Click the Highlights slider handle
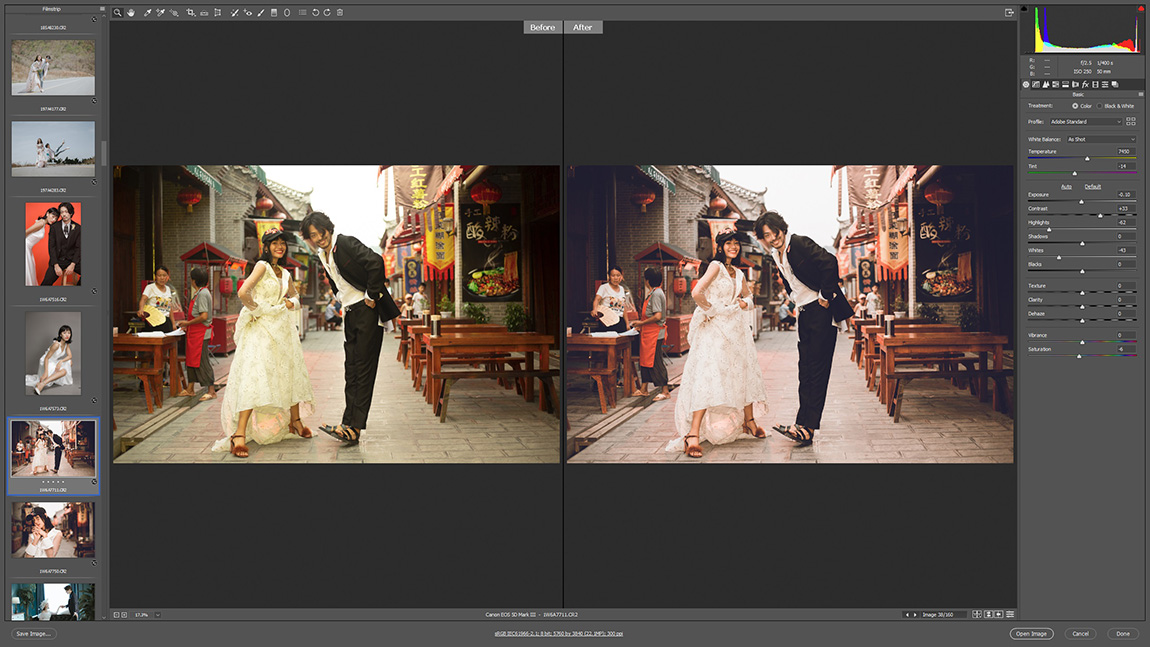This screenshot has width=1150, height=647. click(1049, 230)
